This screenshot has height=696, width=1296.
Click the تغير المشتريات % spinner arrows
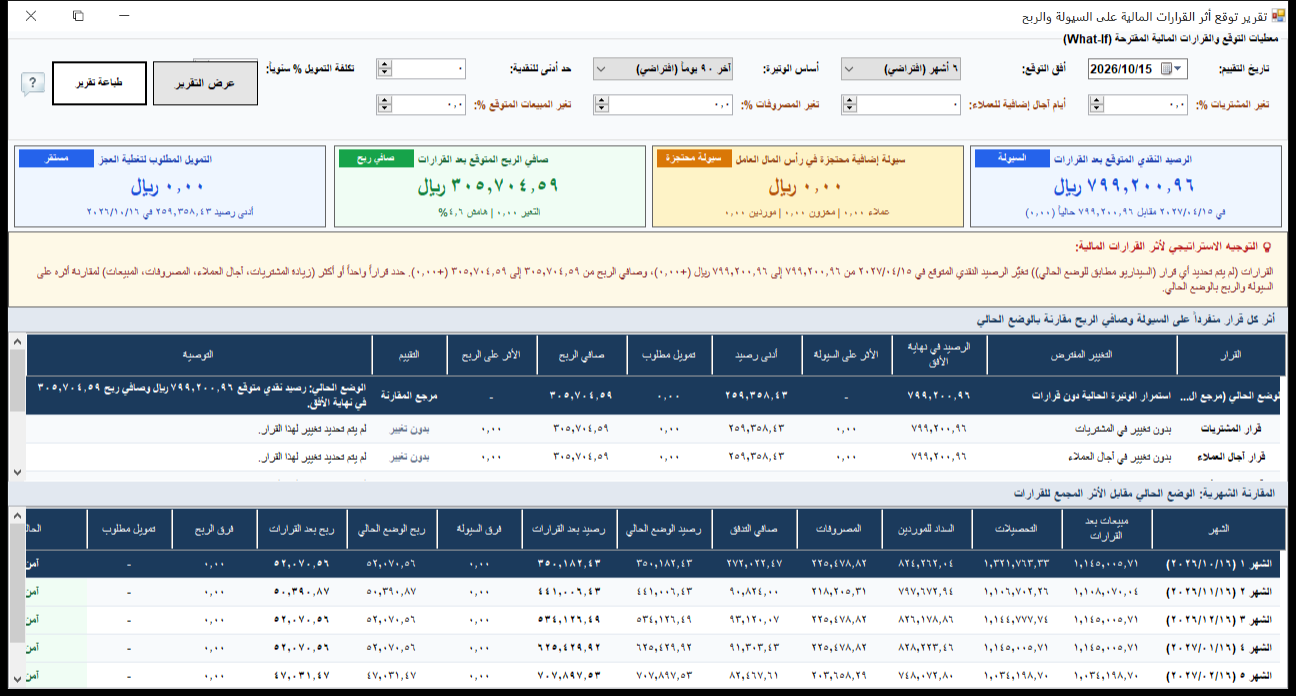[x=1096, y=104]
